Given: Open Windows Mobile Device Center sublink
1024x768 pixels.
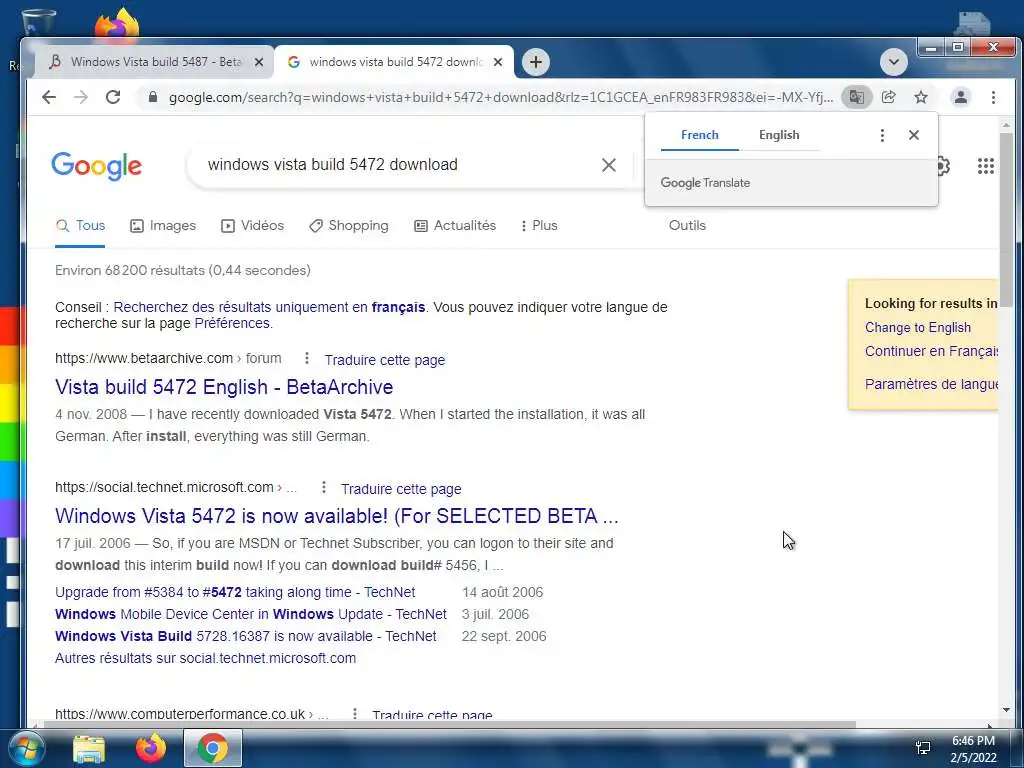Looking at the screenshot, I should [x=251, y=615].
